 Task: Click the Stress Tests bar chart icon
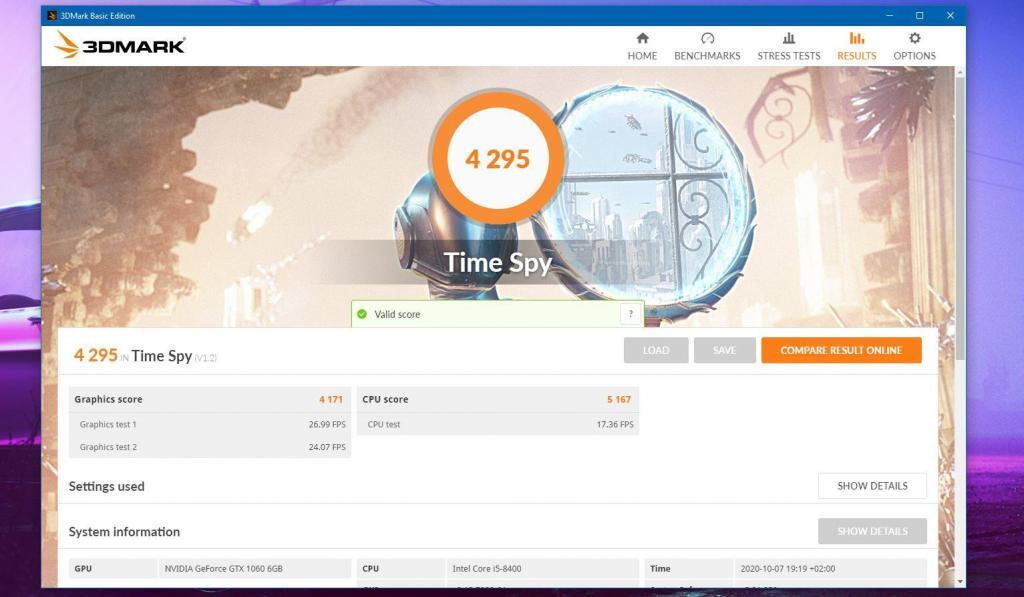788,39
